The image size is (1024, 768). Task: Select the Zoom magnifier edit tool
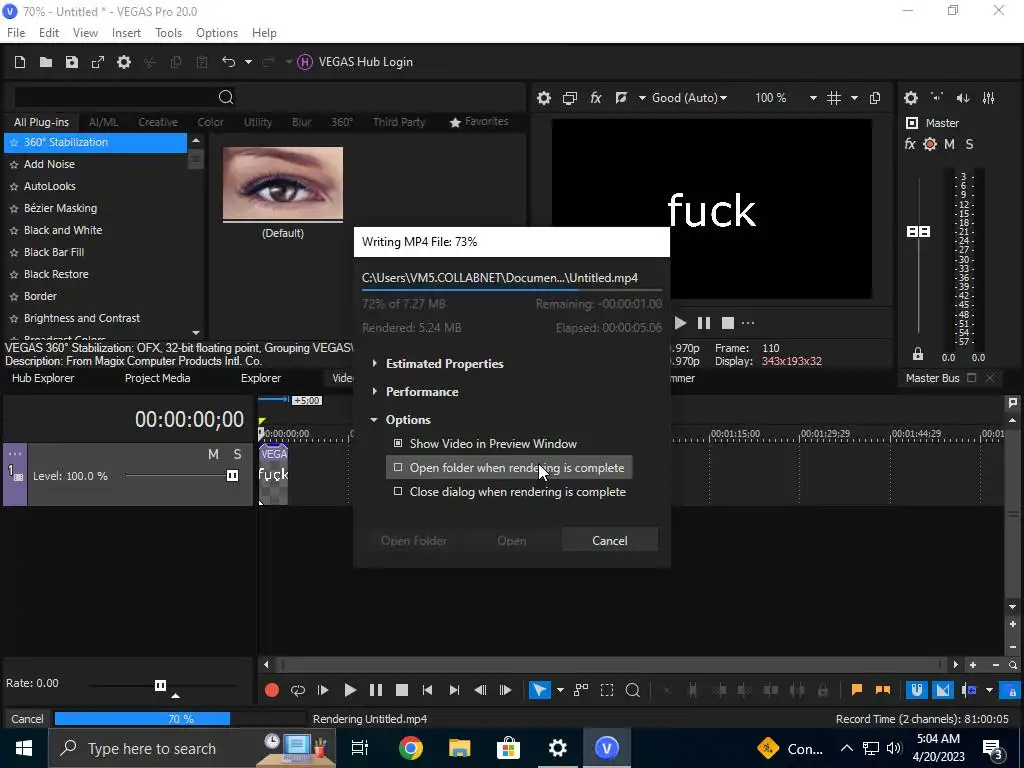tap(633, 690)
